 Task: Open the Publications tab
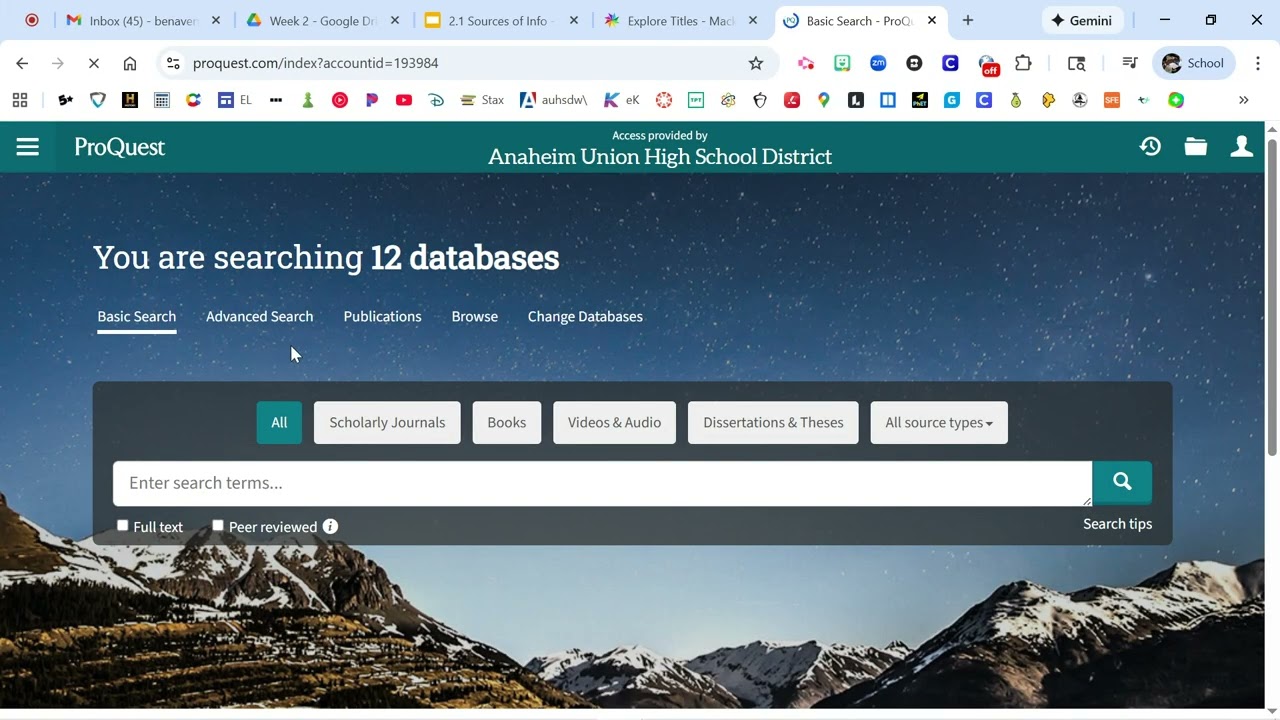pyautogui.click(x=383, y=316)
